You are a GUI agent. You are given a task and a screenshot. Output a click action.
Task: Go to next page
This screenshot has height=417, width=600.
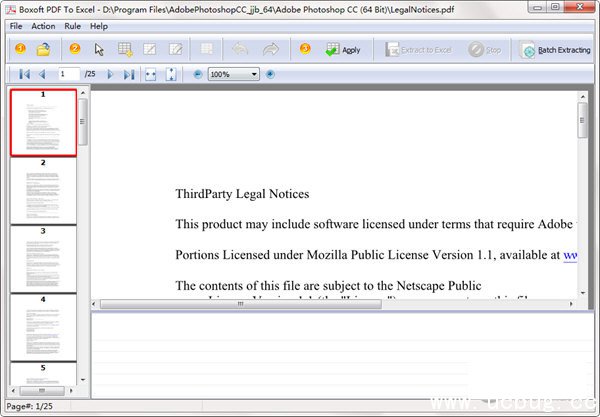click(x=110, y=74)
